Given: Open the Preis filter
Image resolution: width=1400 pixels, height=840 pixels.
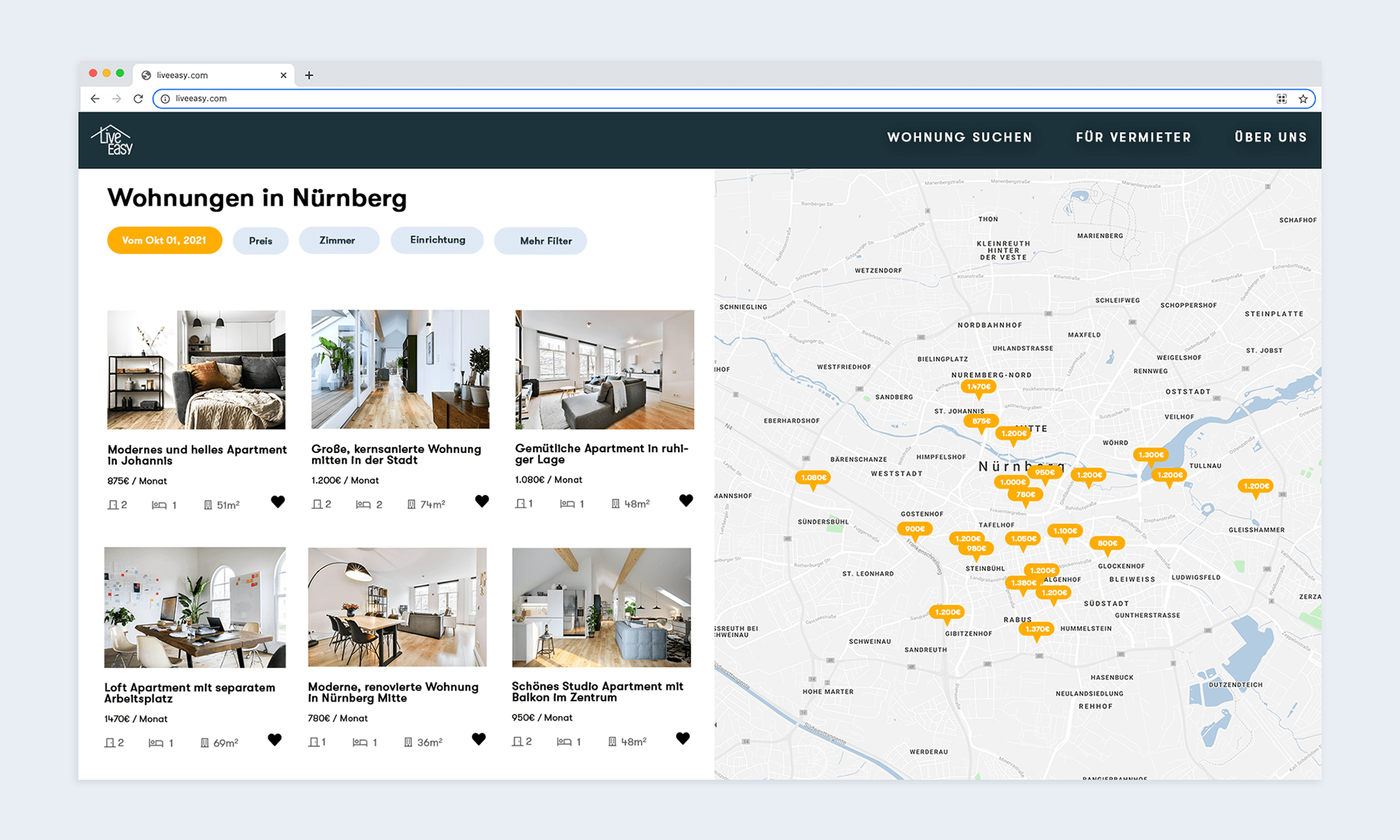Looking at the screenshot, I should [260, 241].
